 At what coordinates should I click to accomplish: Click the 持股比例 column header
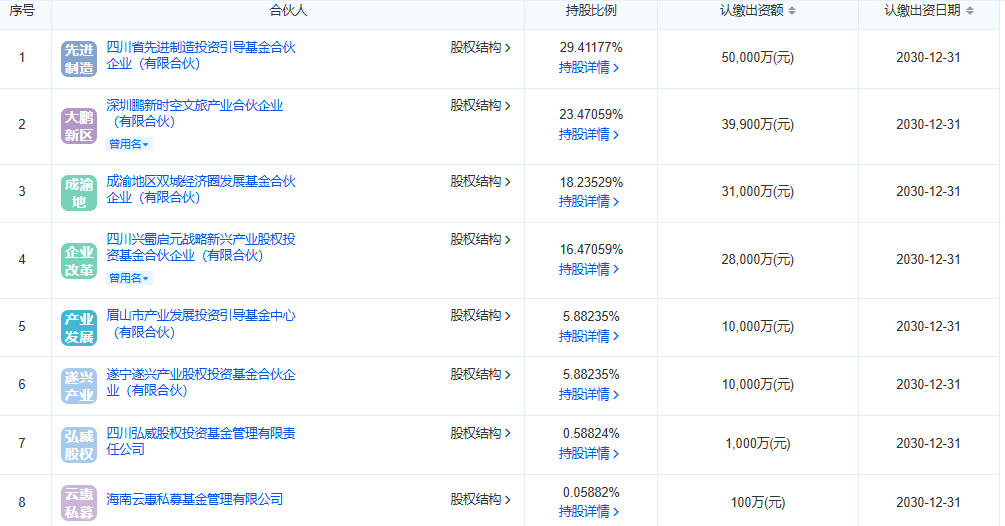click(x=590, y=11)
